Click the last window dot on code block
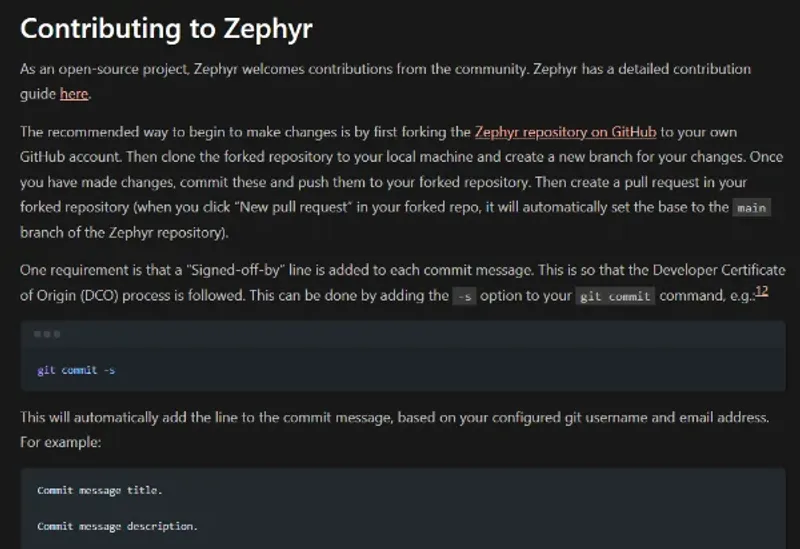This screenshot has height=549, width=800. (56, 334)
